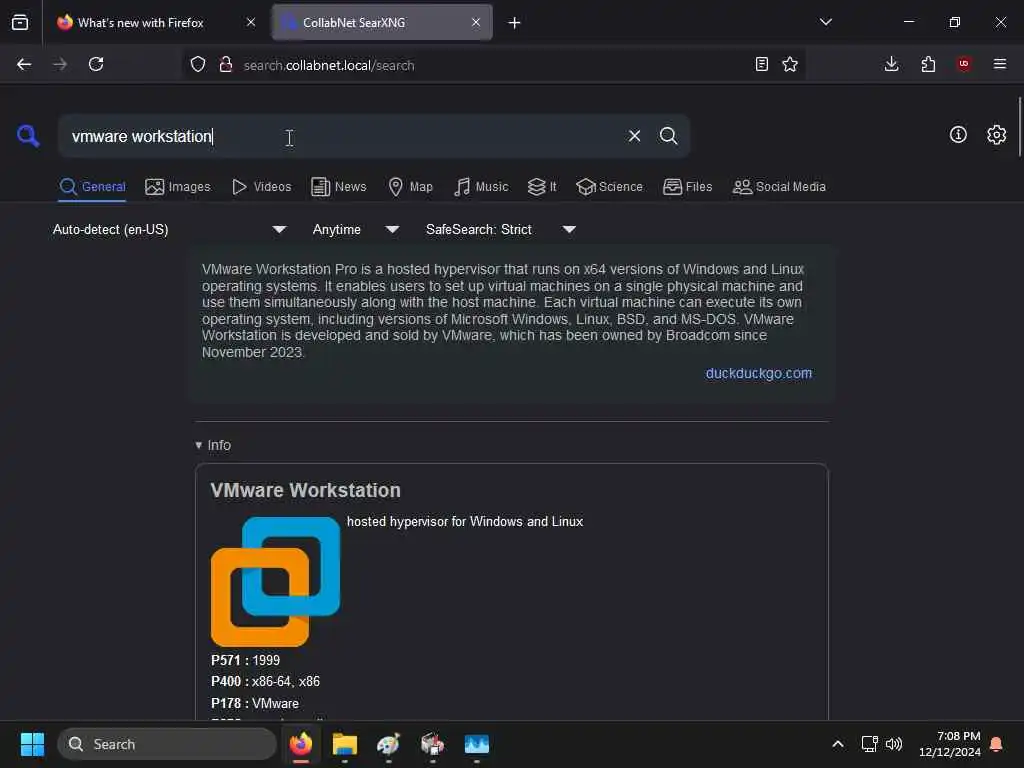Open the notification bell icon
Screen dimensions: 1024x768
(997, 744)
